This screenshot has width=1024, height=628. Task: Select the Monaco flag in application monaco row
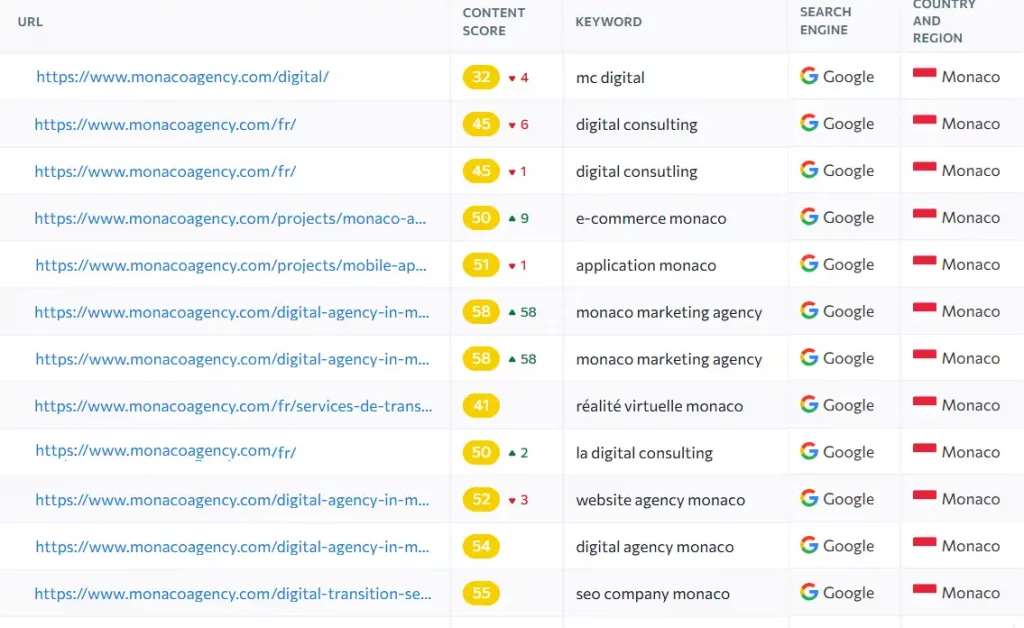[x=924, y=262]
